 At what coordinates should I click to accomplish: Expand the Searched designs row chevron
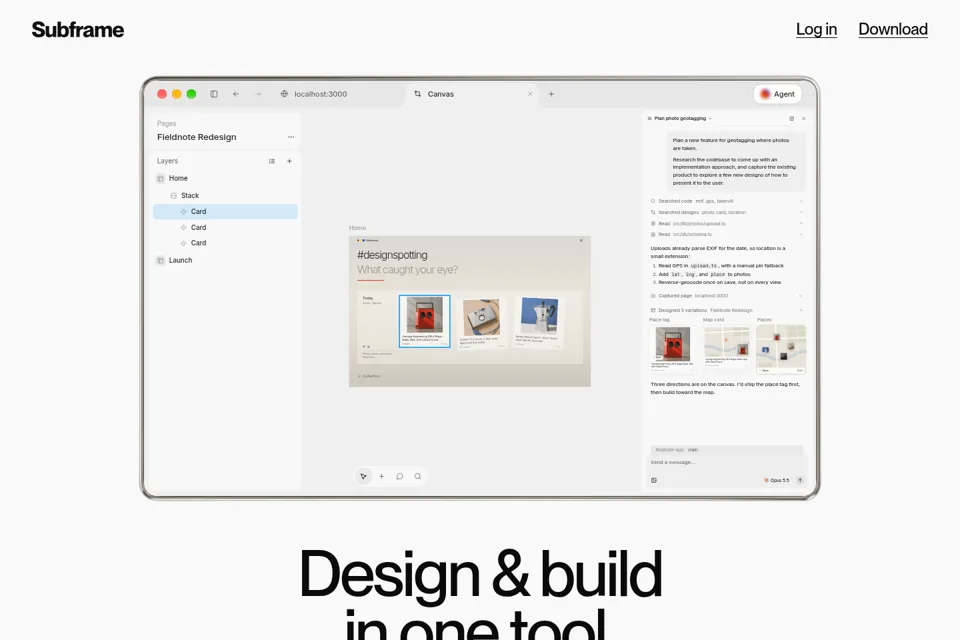pyautogui.click(x=800, y=212)
